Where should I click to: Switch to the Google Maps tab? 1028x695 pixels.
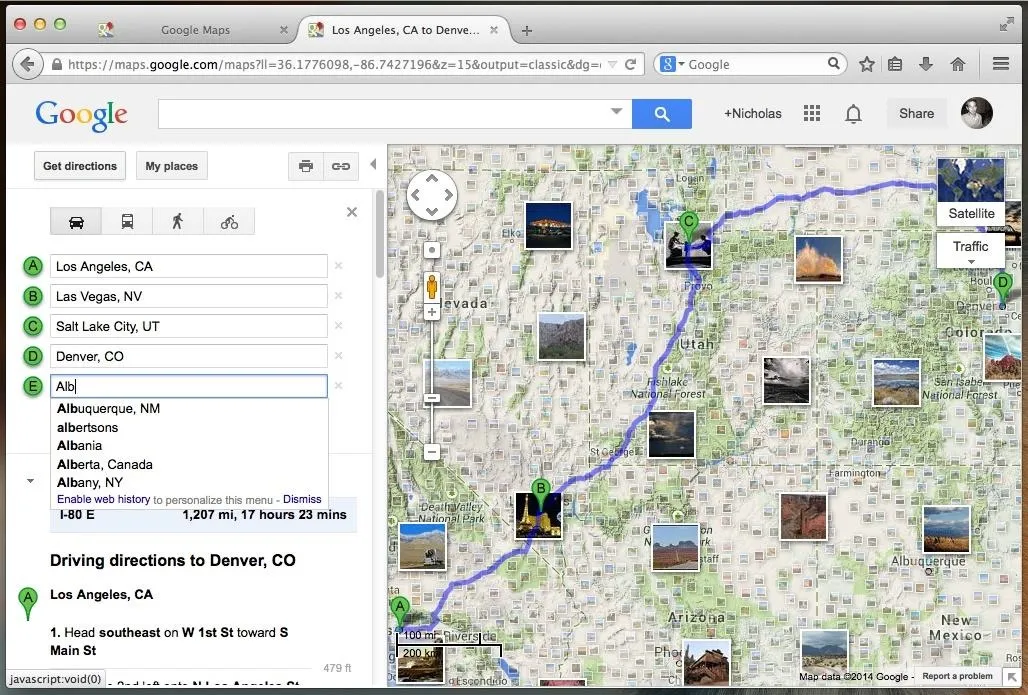point(193,30)
